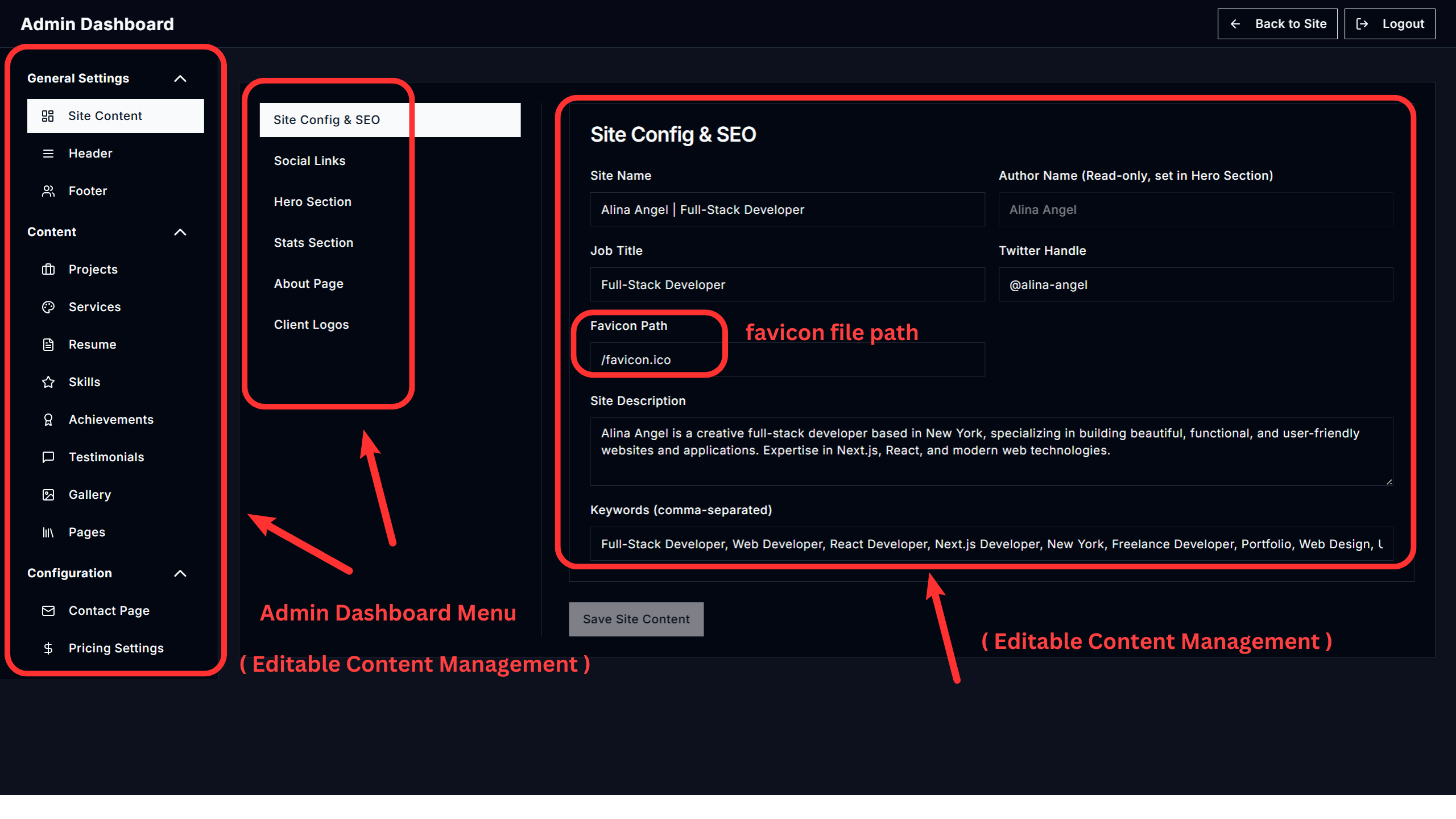This screenshot has width=1456, height=819.
Task: Click the Contact Page envelope icon
Action: coord(48,610)
